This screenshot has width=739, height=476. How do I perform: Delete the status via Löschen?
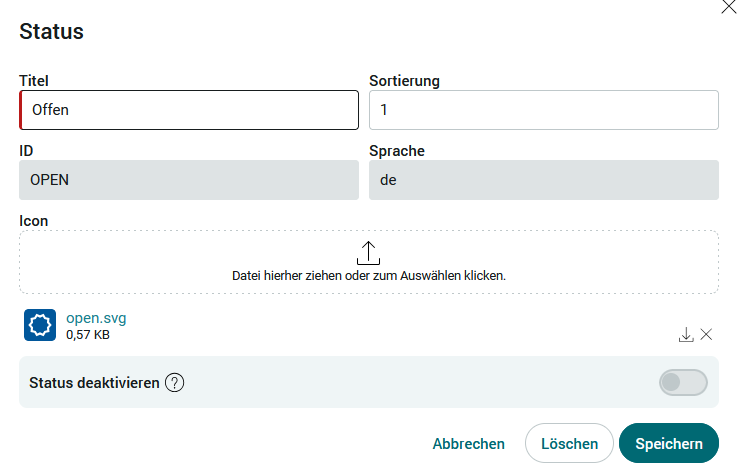coord(569,443)
